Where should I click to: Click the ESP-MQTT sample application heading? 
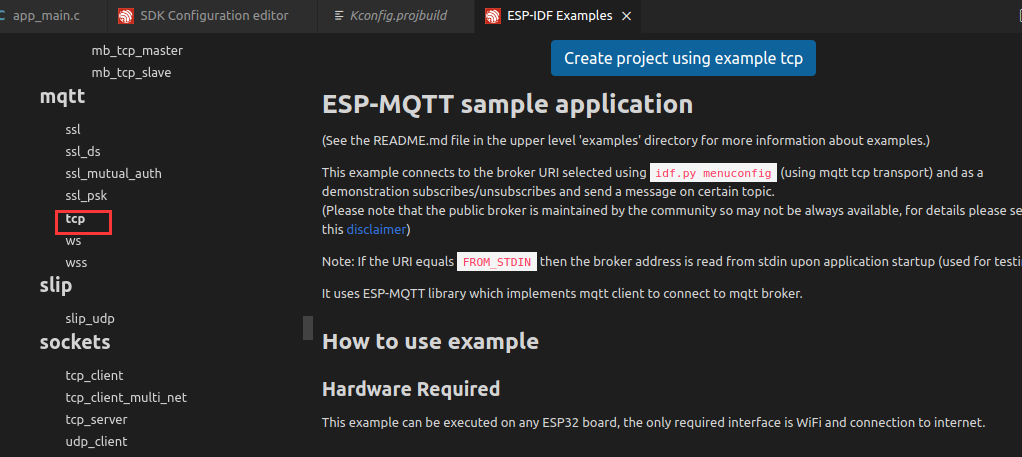click(507, 104)
